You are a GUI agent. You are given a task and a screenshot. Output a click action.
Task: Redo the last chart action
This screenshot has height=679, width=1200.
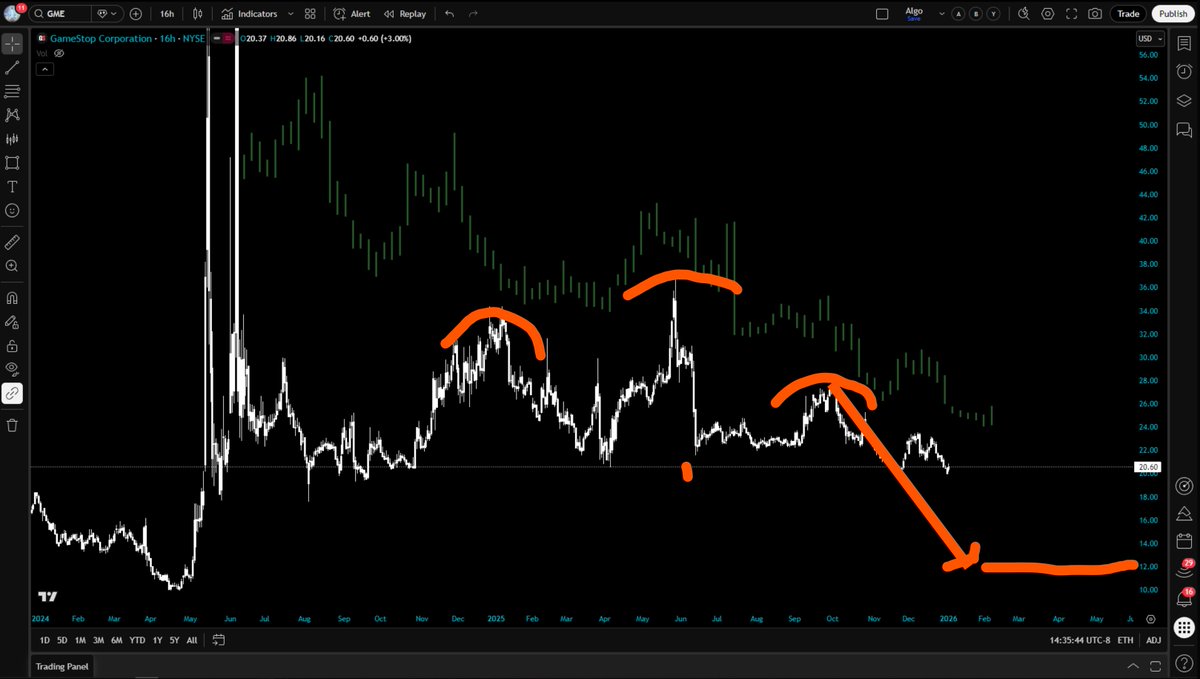473,14
